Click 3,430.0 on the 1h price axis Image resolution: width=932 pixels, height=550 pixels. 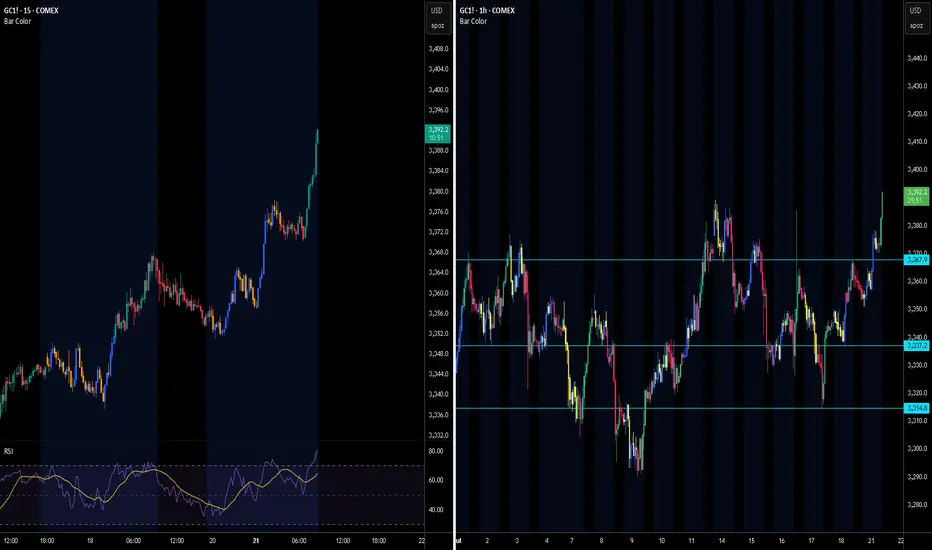click(917, 86)
